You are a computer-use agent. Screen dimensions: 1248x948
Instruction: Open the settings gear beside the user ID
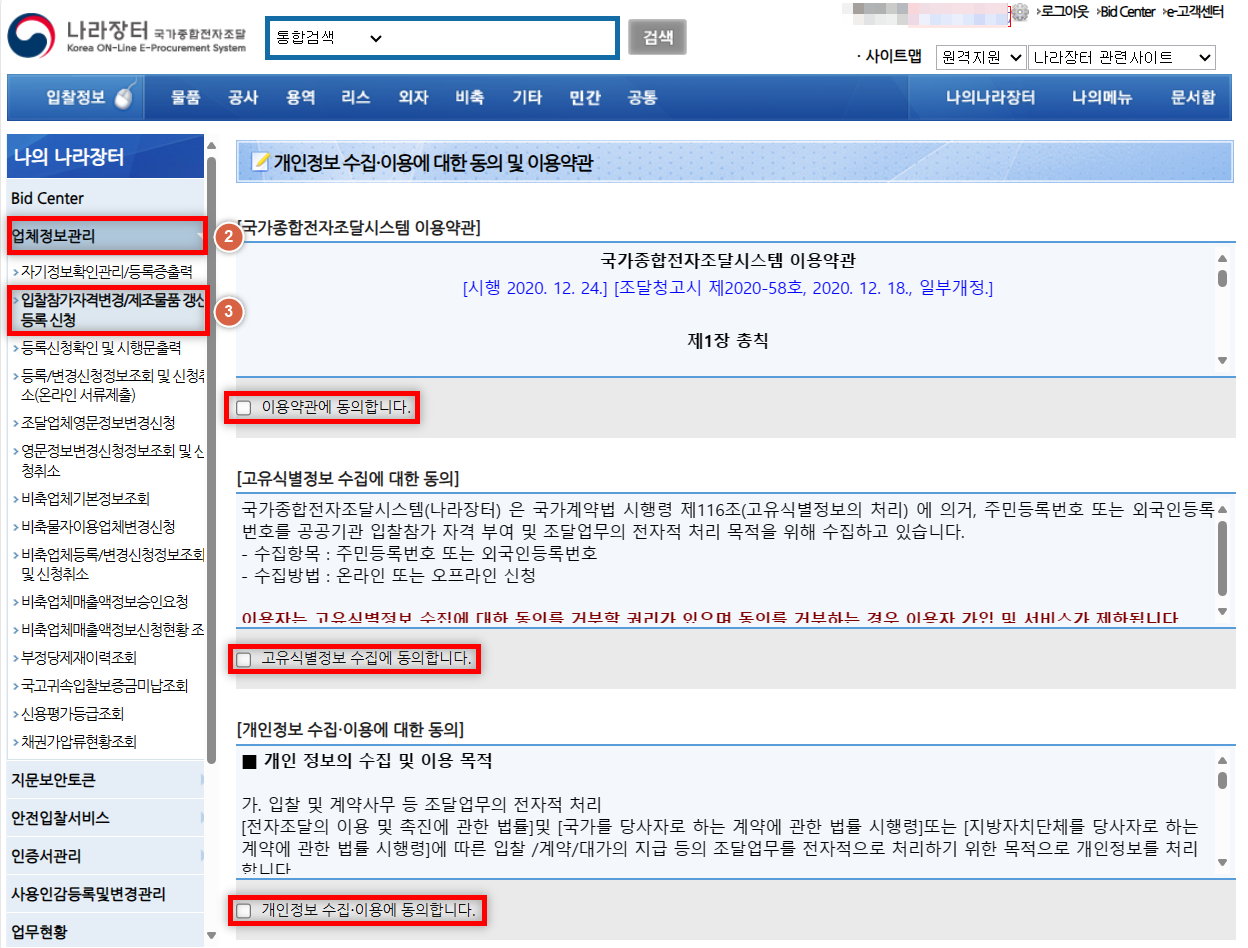point(1020,12)
